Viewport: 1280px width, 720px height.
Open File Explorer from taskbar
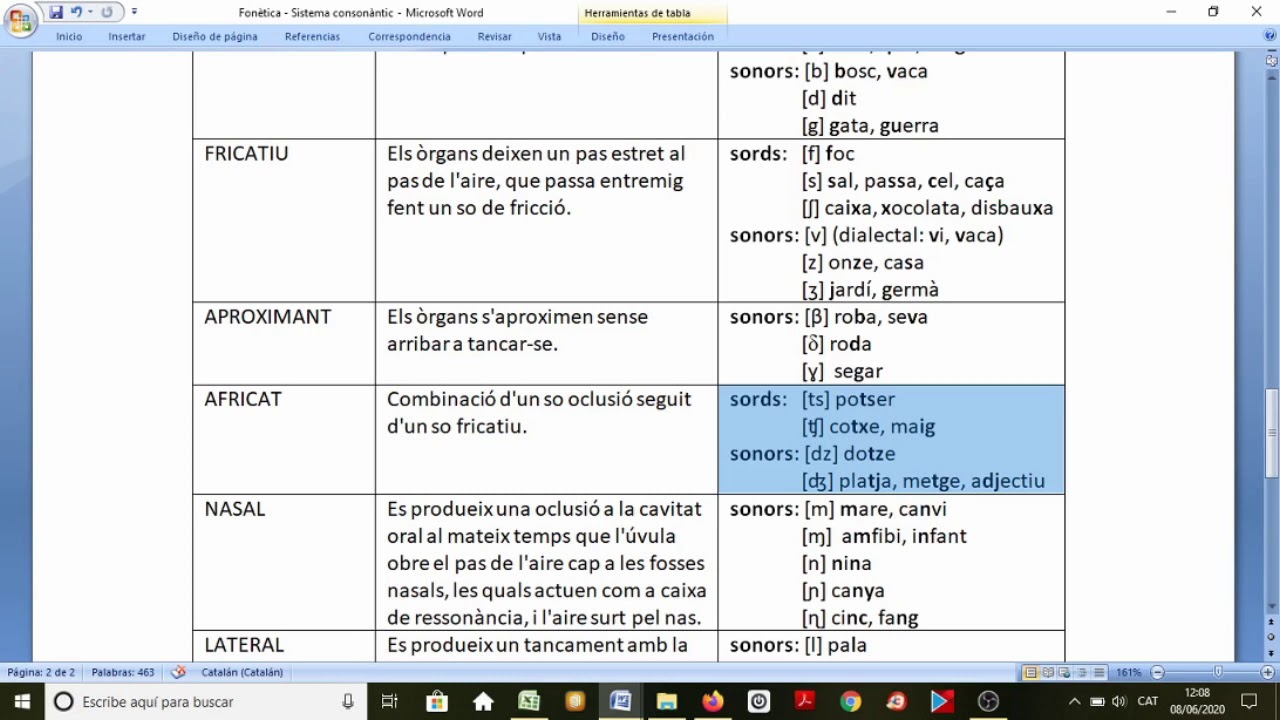(667, 701)
